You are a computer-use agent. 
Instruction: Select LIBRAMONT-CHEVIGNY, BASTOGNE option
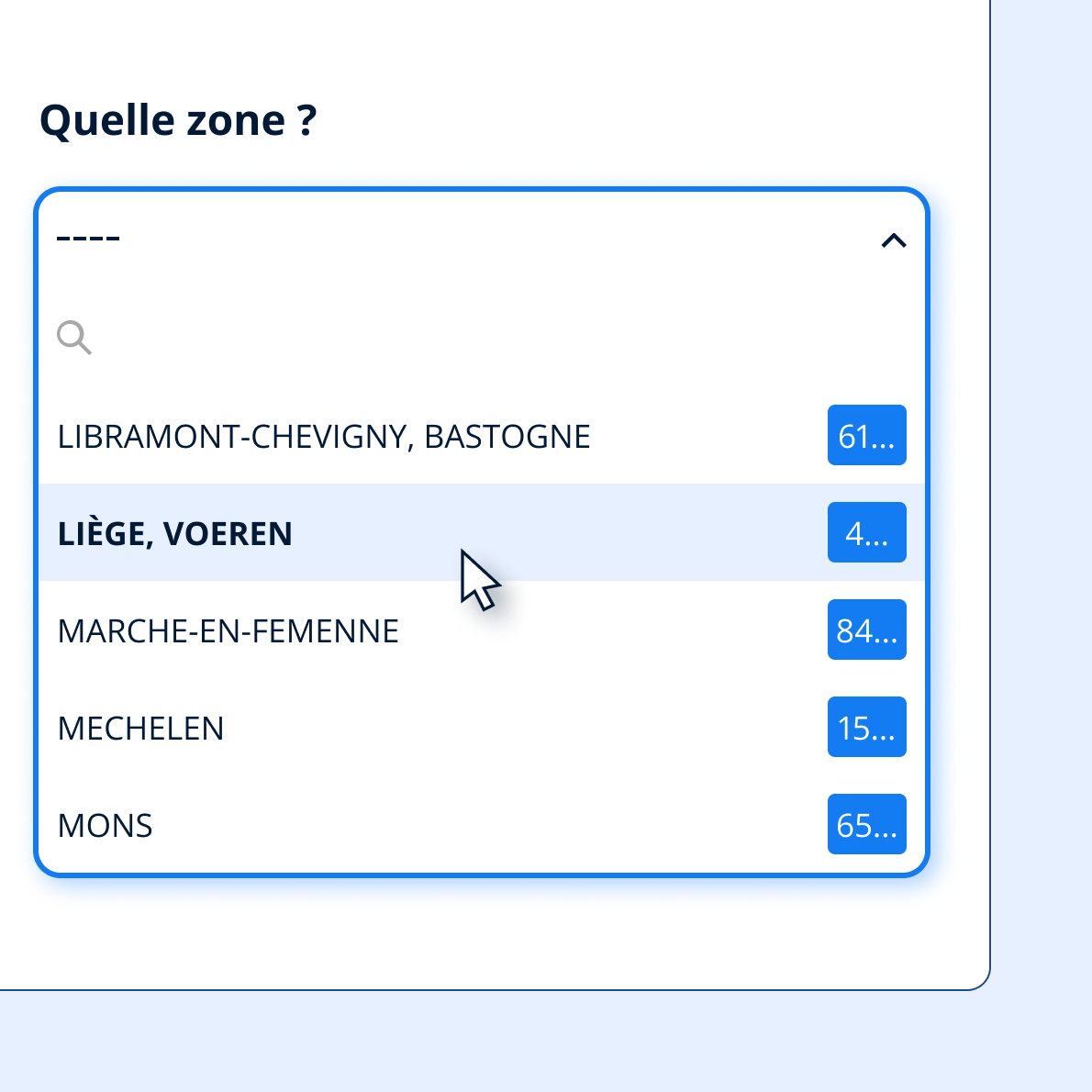324,436
